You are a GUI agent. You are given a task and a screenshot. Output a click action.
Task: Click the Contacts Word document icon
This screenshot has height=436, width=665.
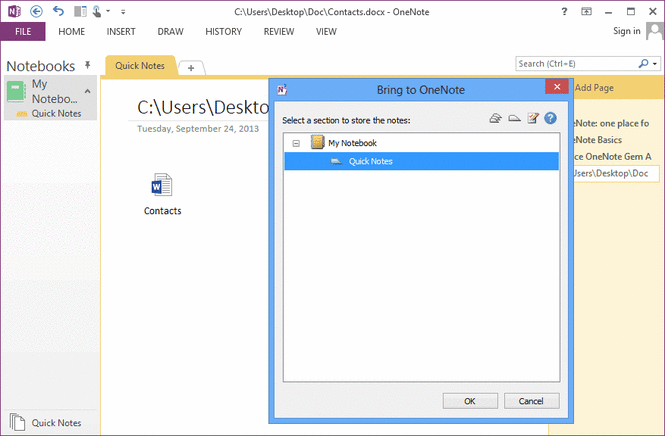click(x=162, y=184)
